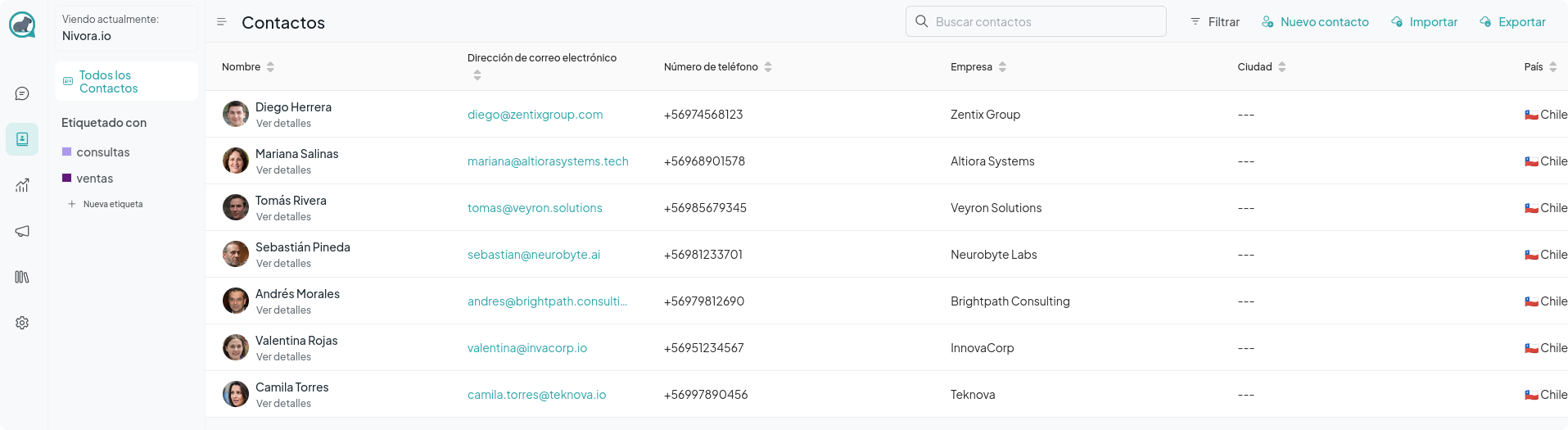Select the consultas label color square
Viewport: 1568px width, 430px height.
[67, 152]
